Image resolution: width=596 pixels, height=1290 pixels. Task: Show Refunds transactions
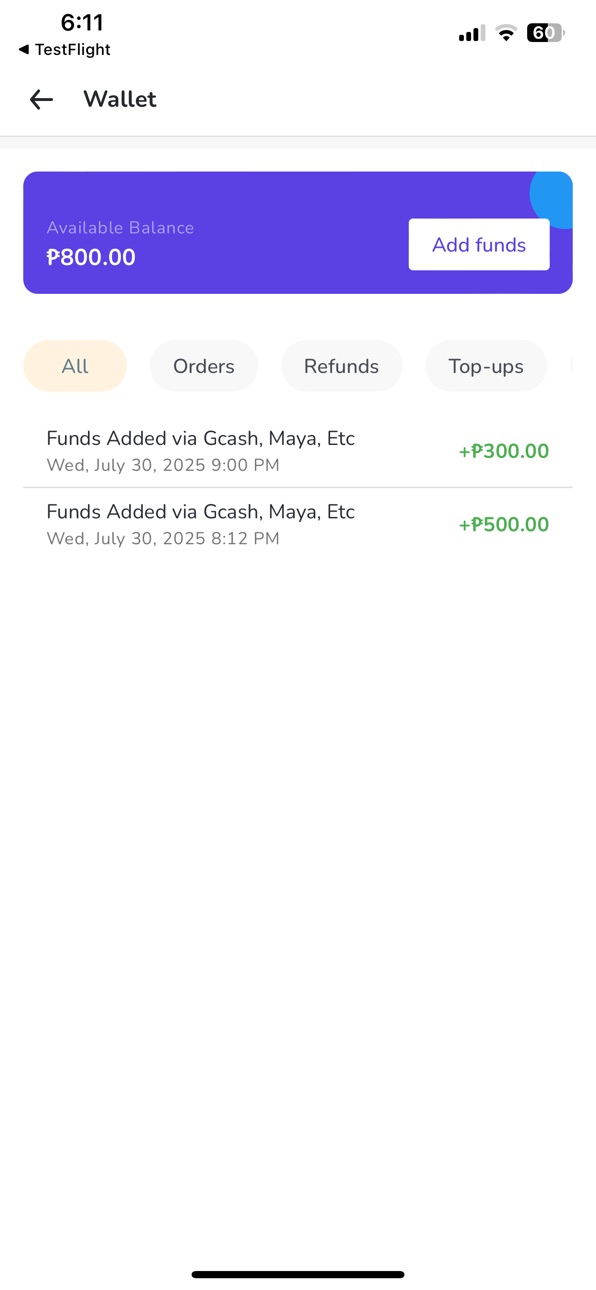coord(342,366)
